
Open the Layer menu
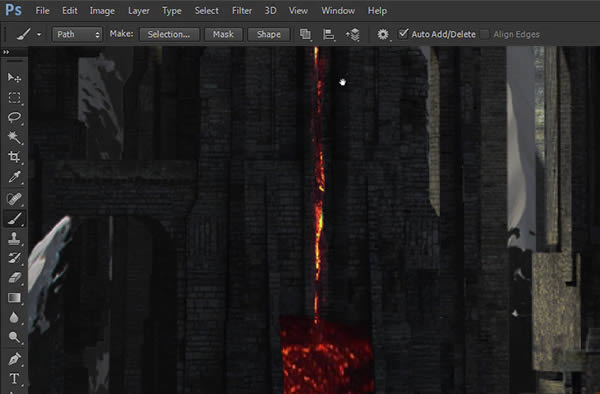(x=139, y=11)
